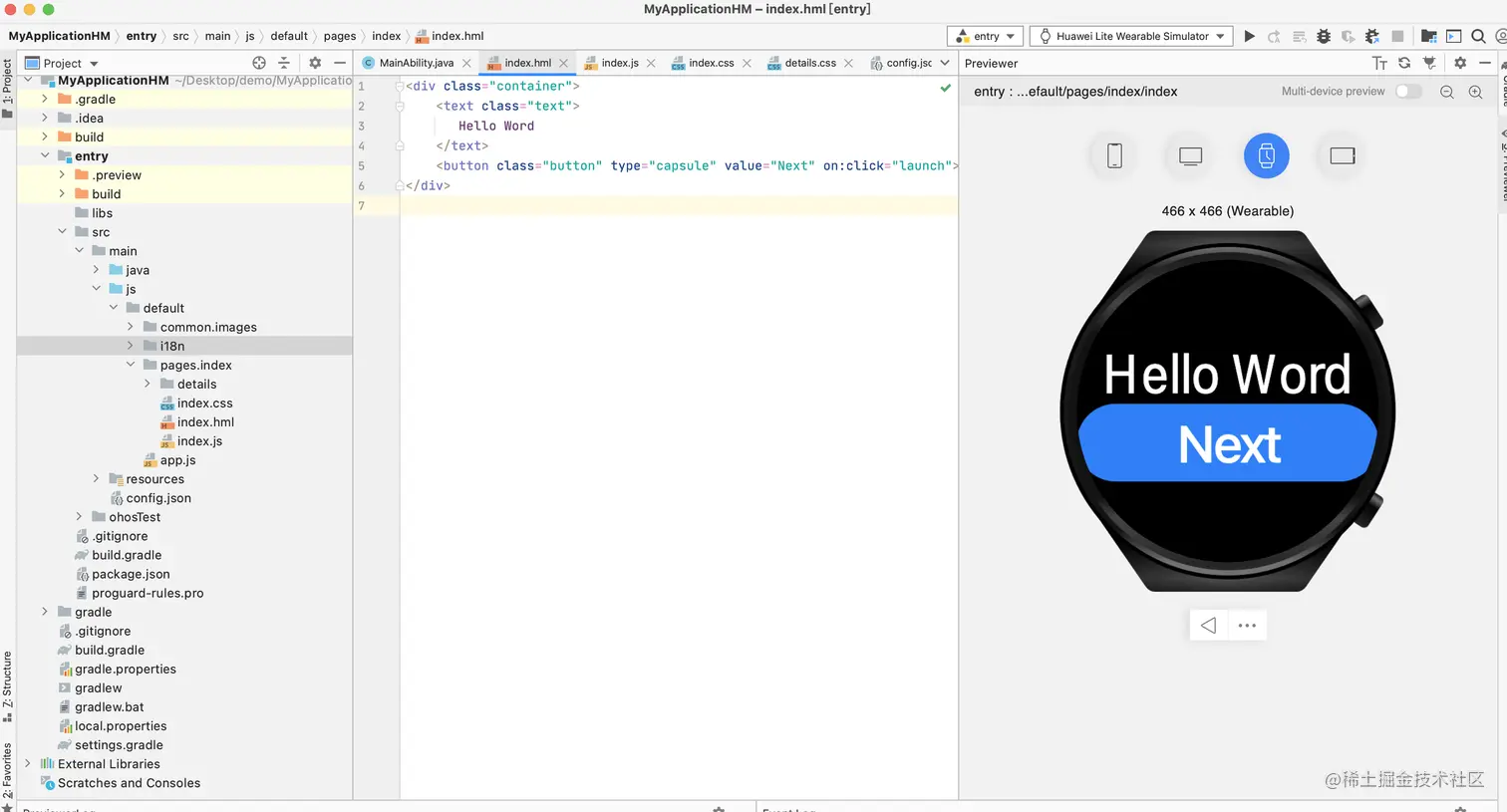Select the phone device preview
The height and width of the screenshot is (812, 1507).
coord(1114,155)
